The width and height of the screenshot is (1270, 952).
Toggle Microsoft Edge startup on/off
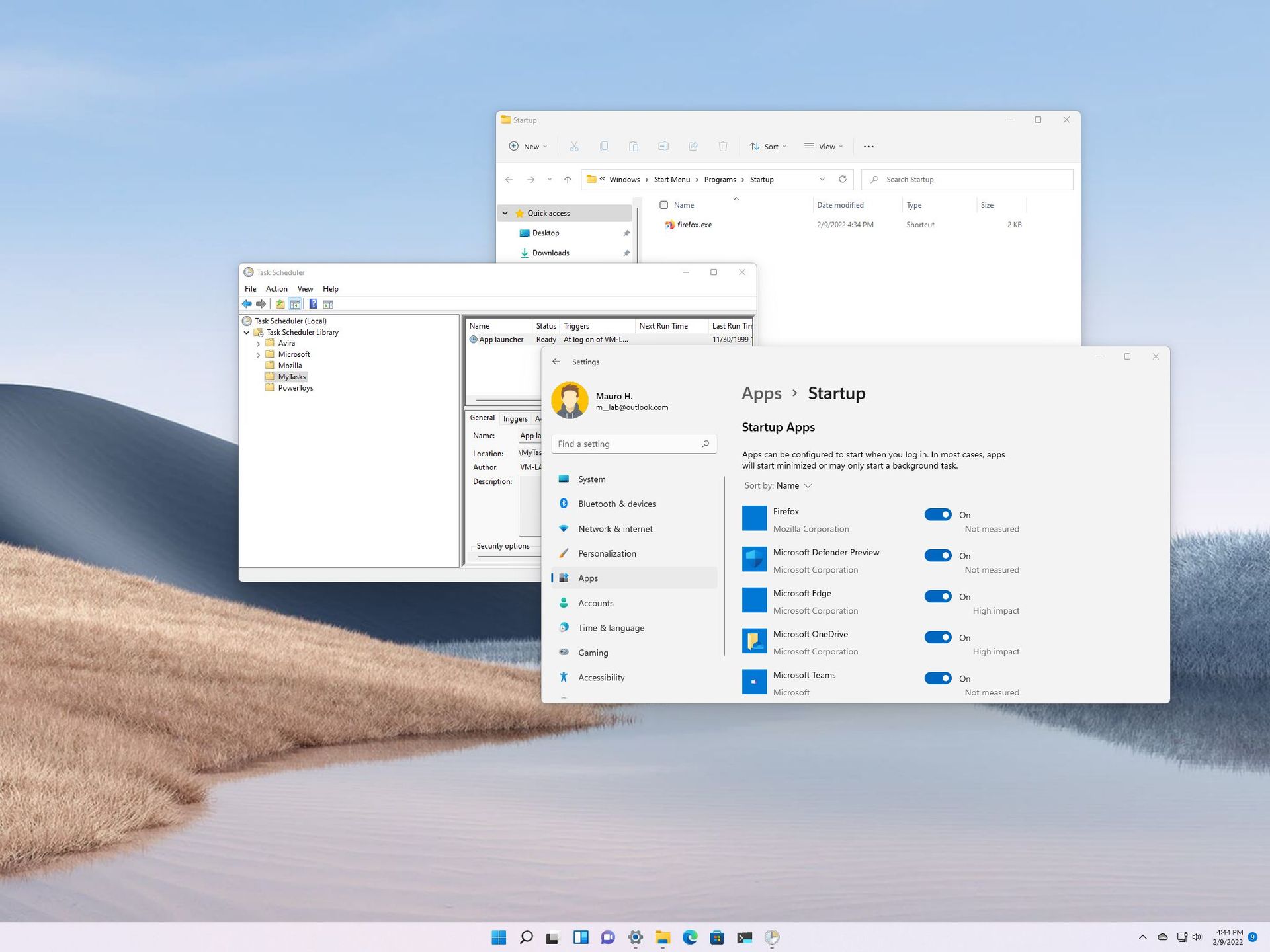pyautogui.click(x=938, y=596)
